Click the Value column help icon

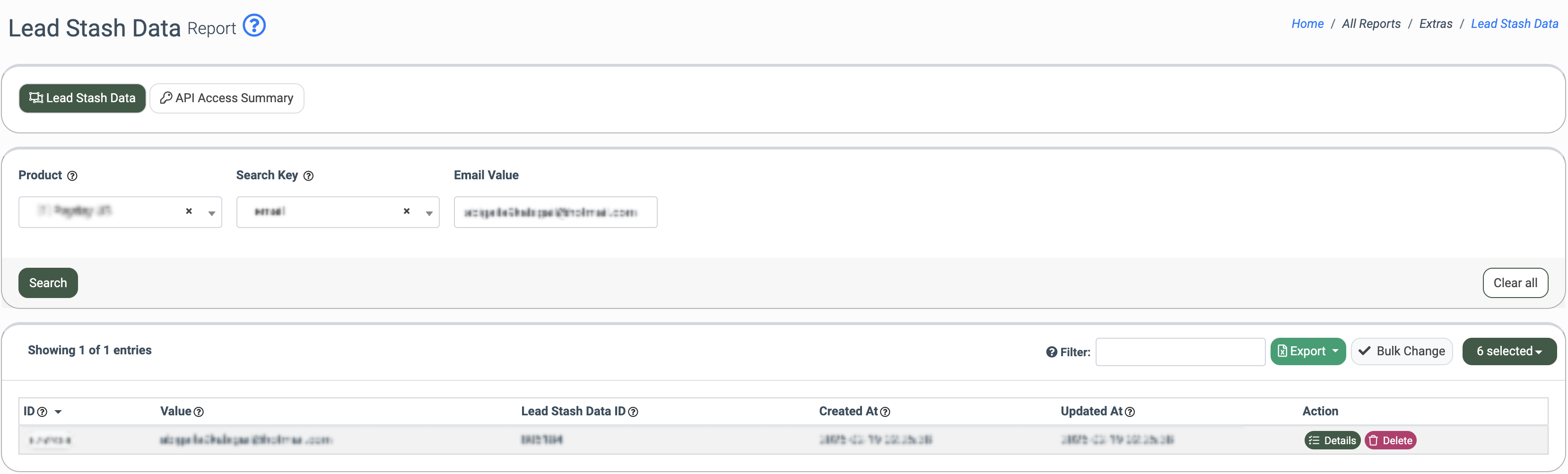point(199,413)
